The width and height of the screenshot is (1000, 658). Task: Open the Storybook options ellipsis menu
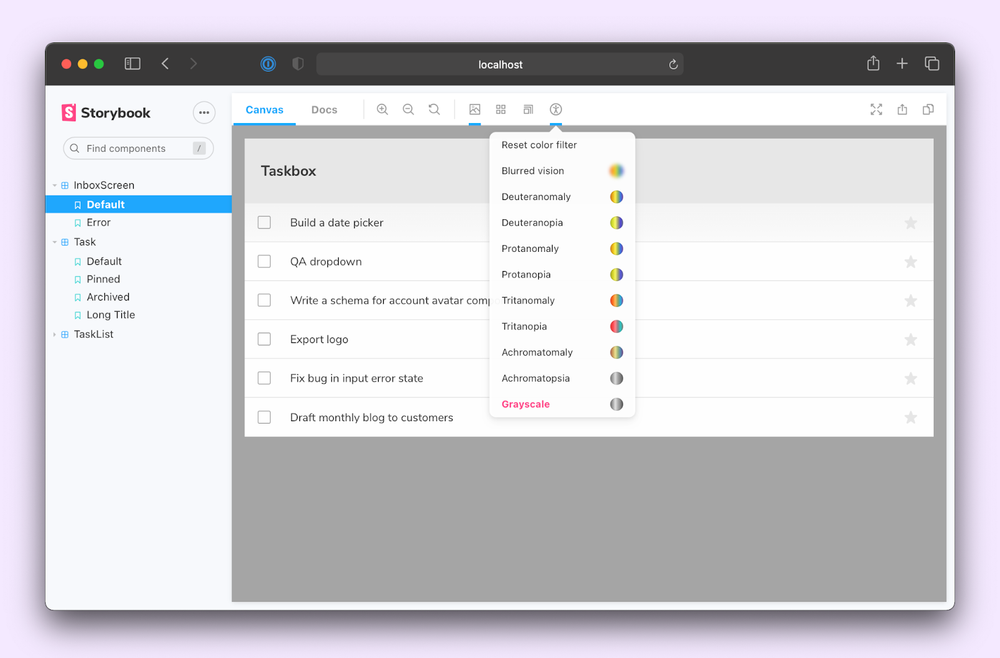click(x=204, y=113)
